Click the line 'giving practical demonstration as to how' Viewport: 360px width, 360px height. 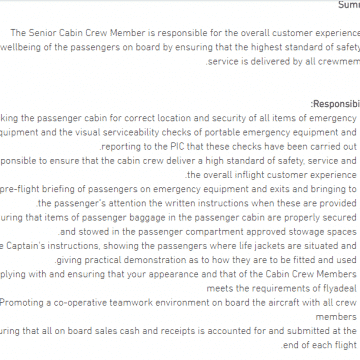click(x=206, y=260)
